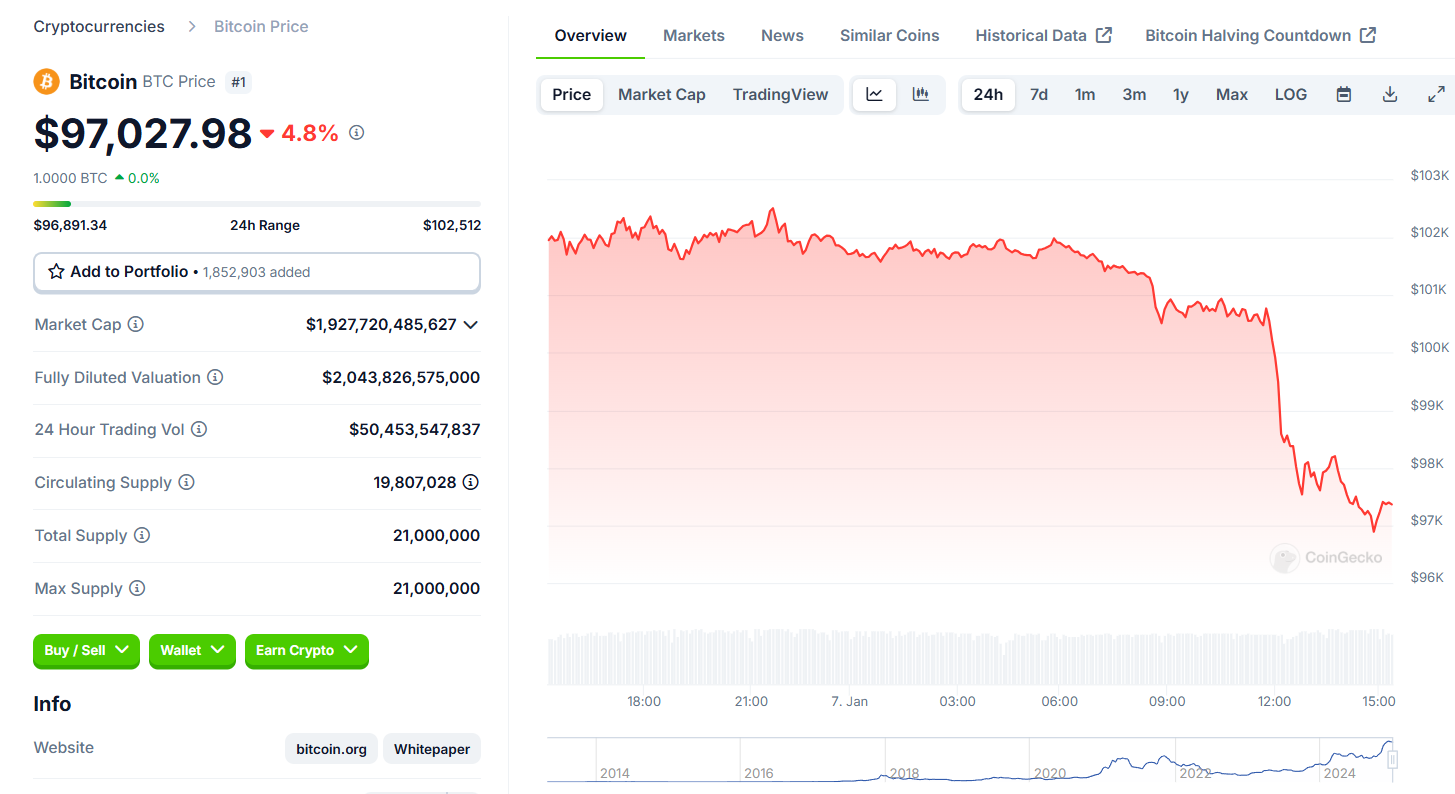Click the historical overview mini chart at 2018
Viewport: 1455px width, 794px height.
click(x=904, y=772)
